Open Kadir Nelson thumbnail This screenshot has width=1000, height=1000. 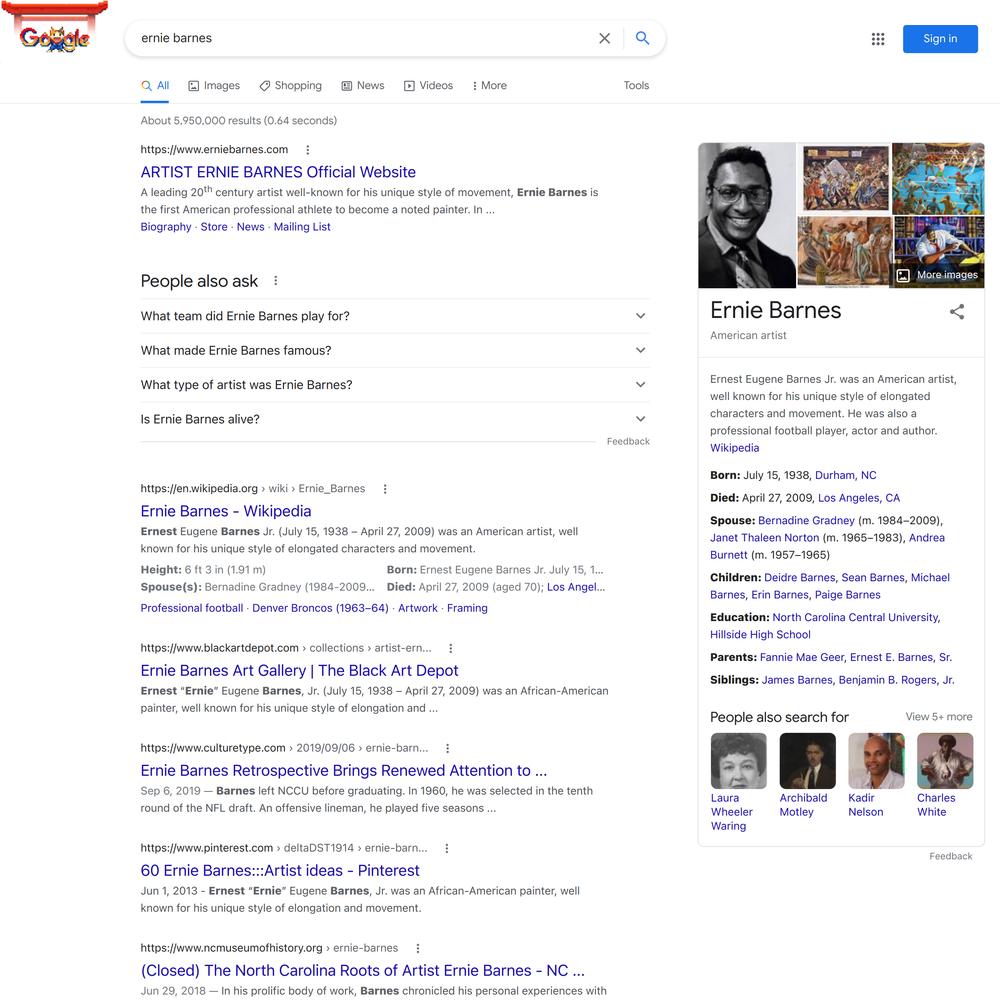(876, 761)
